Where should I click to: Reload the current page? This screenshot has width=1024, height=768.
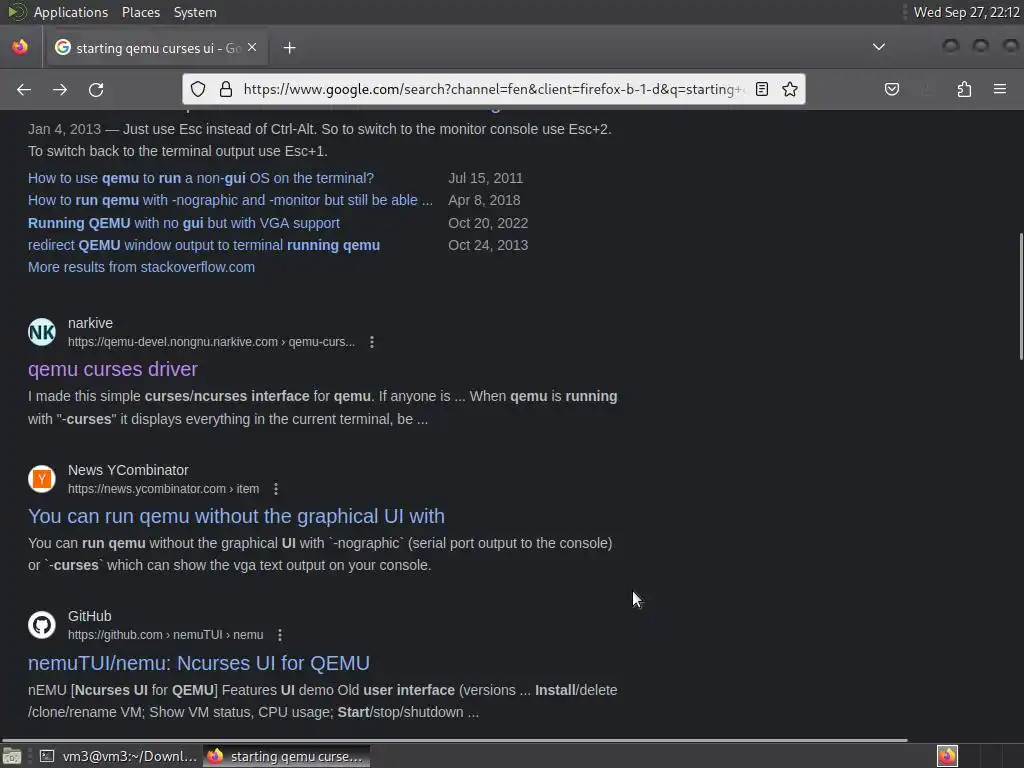coord(96,89)
